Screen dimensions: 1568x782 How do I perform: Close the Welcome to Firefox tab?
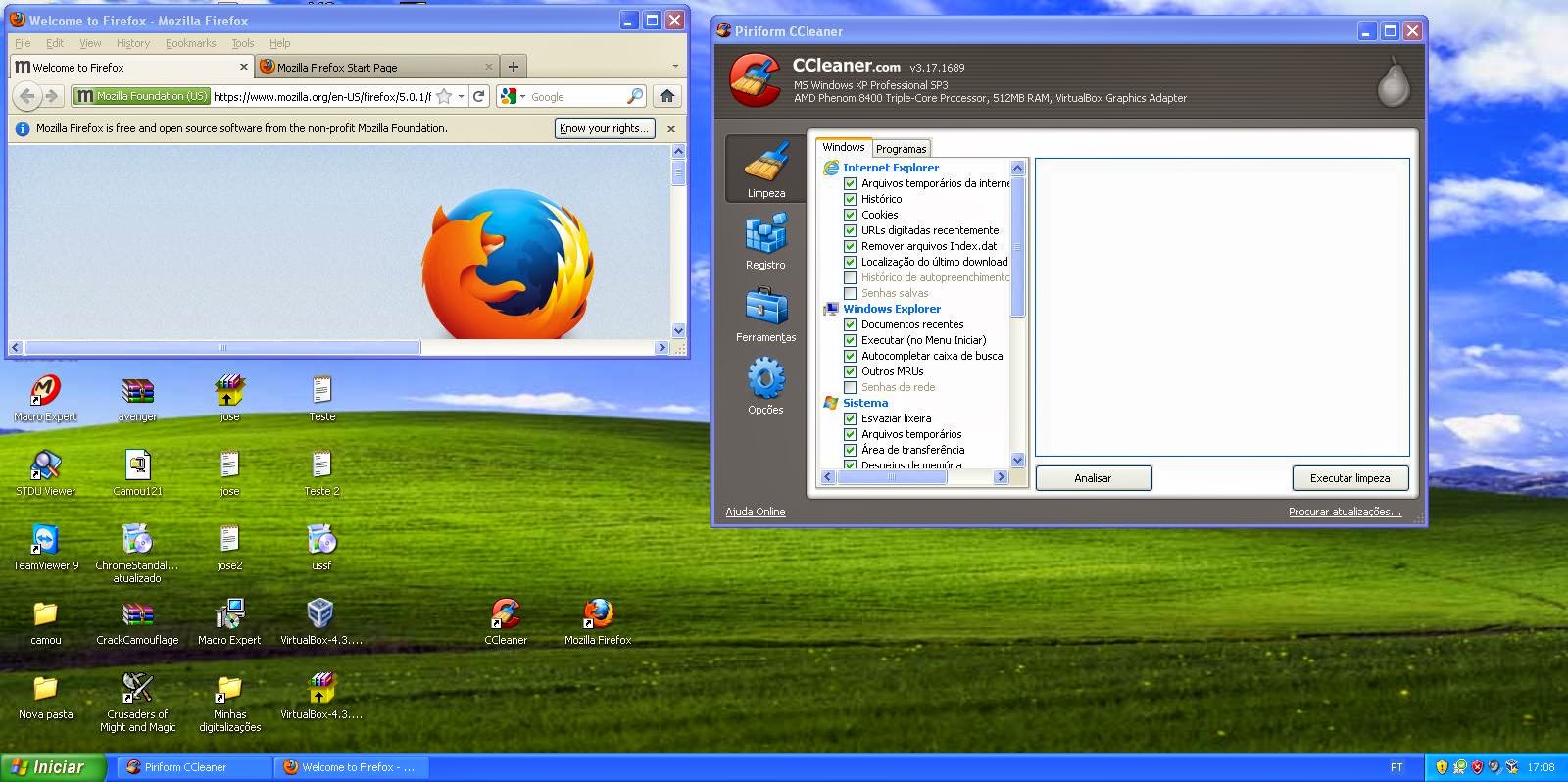pyautogui.click(x=244, y=67)
